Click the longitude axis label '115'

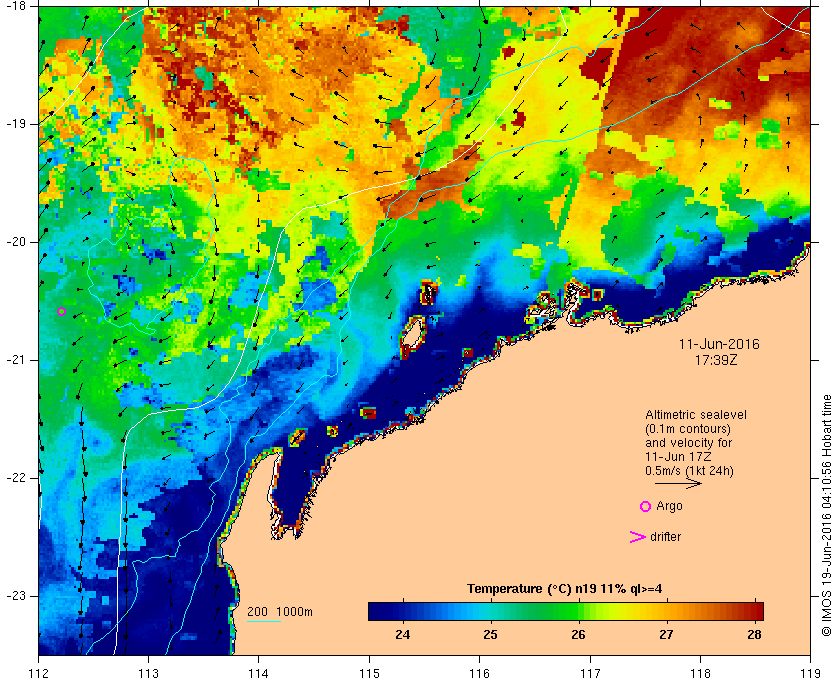point(369,673)
